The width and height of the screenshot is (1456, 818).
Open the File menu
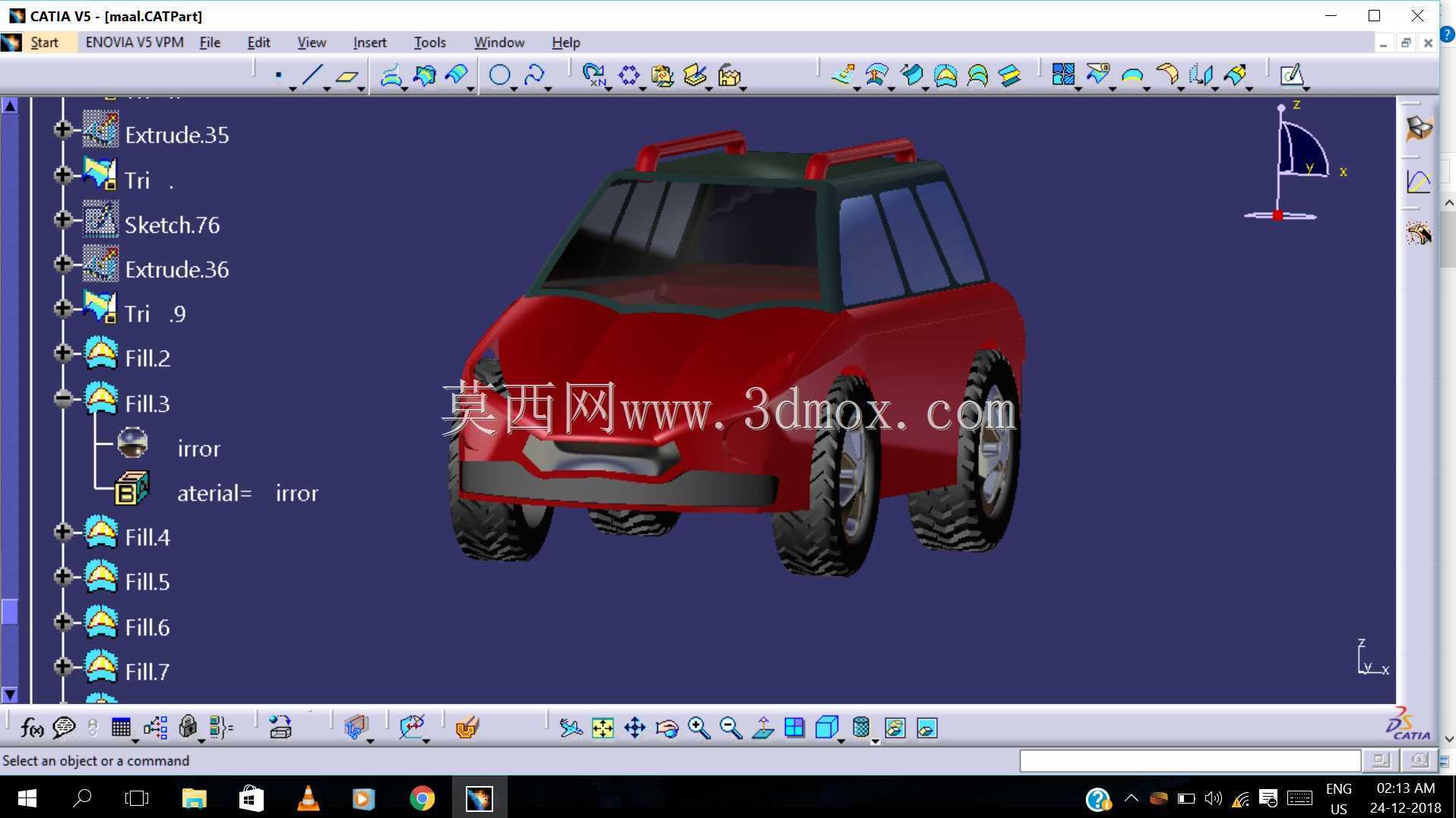pyautogui.click(x=210, y=43)
